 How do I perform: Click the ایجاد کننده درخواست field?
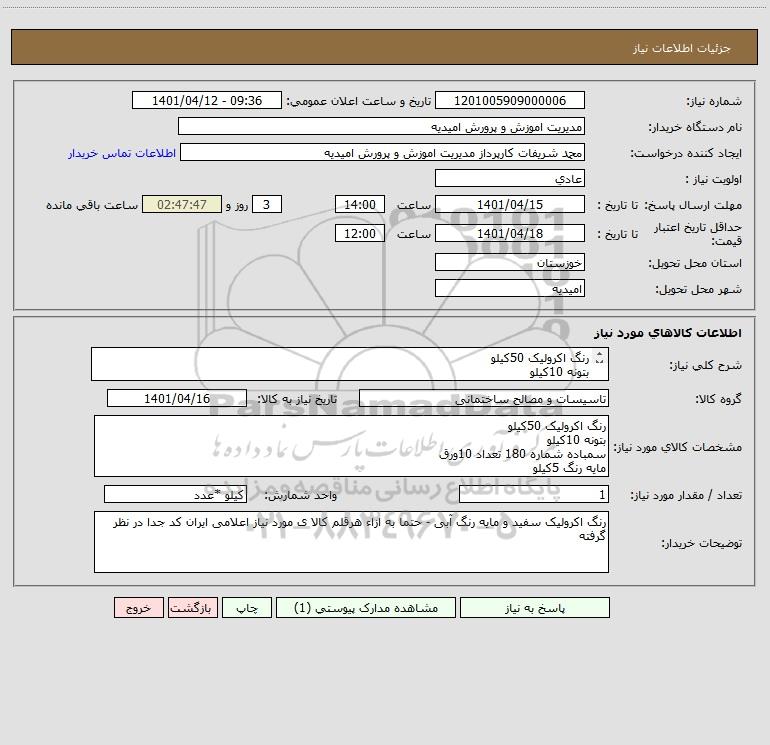(x=382, y=153)
